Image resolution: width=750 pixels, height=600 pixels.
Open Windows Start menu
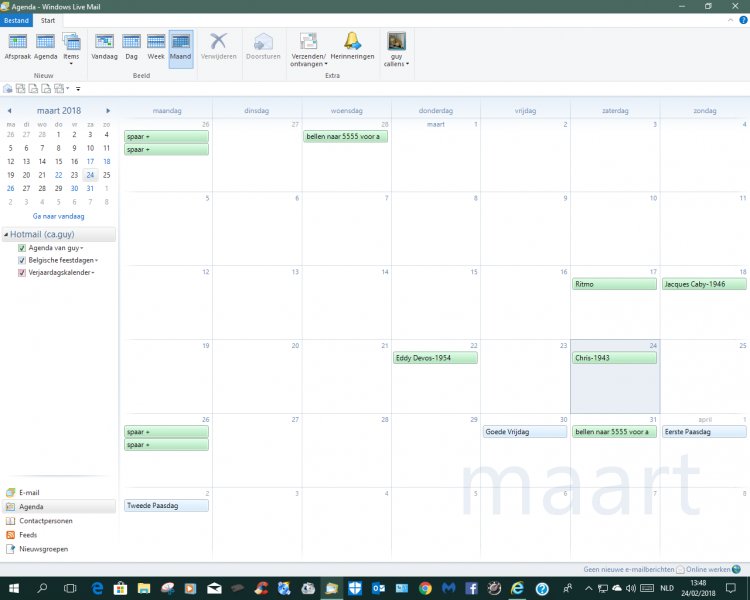pyautogui.click(x=13, y=588)
